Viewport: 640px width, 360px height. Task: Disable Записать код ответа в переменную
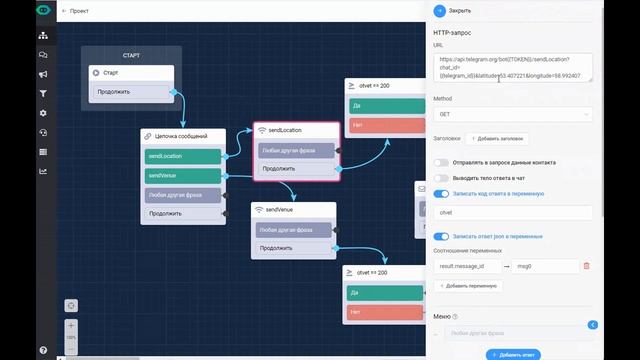(441, 194)
